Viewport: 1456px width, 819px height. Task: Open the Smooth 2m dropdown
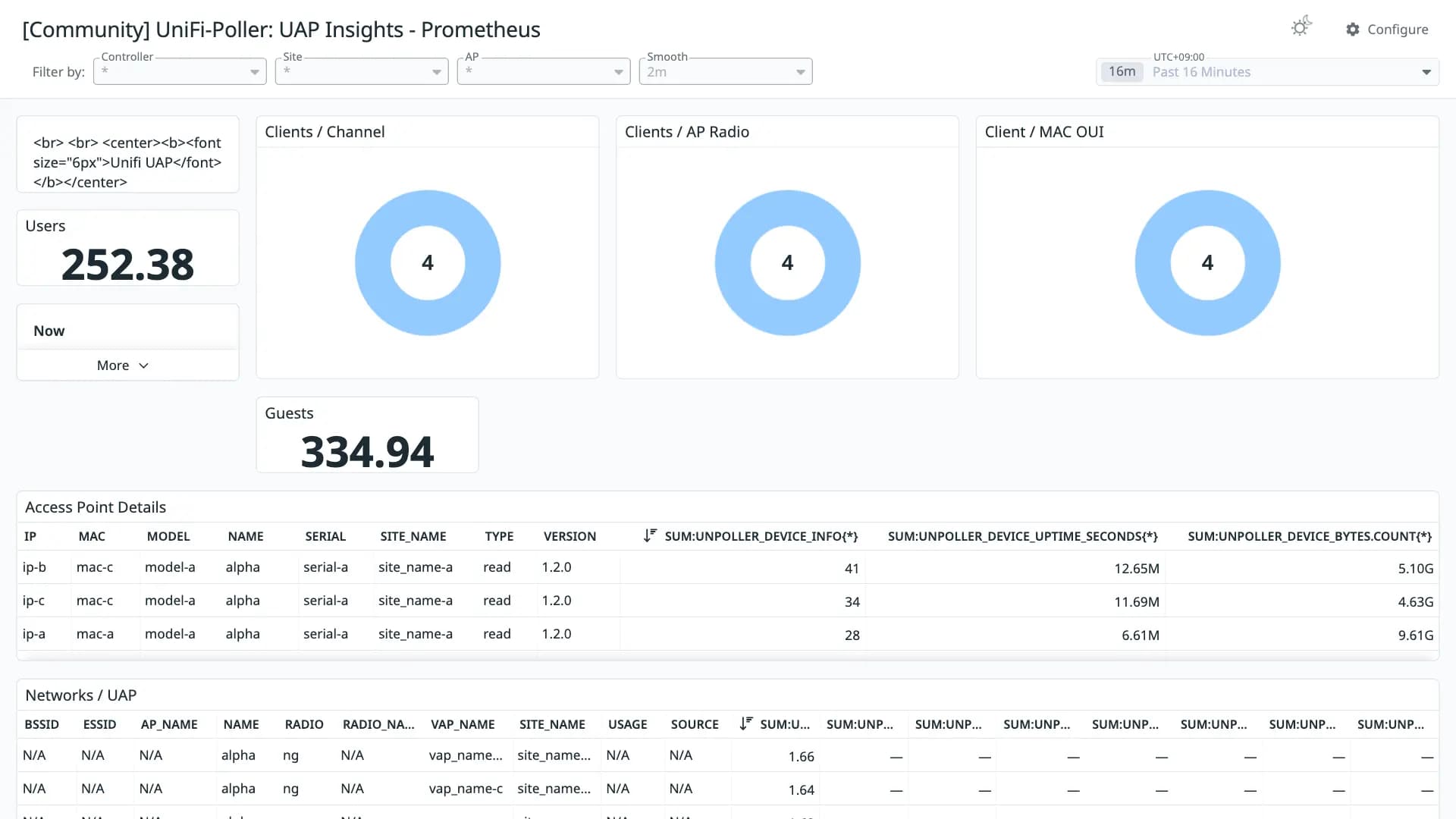click(x=726, y=71)
